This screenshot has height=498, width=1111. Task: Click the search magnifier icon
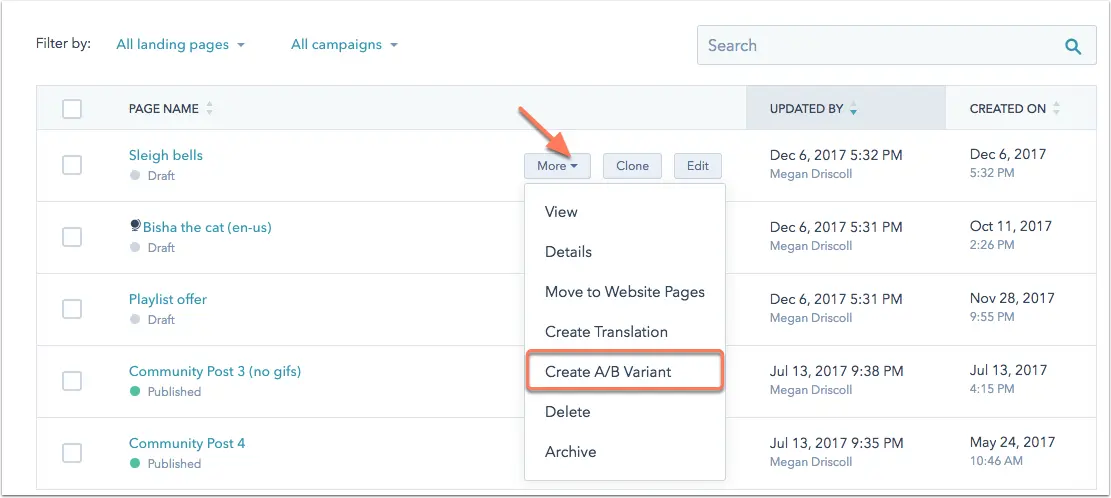coord(1073,46)
